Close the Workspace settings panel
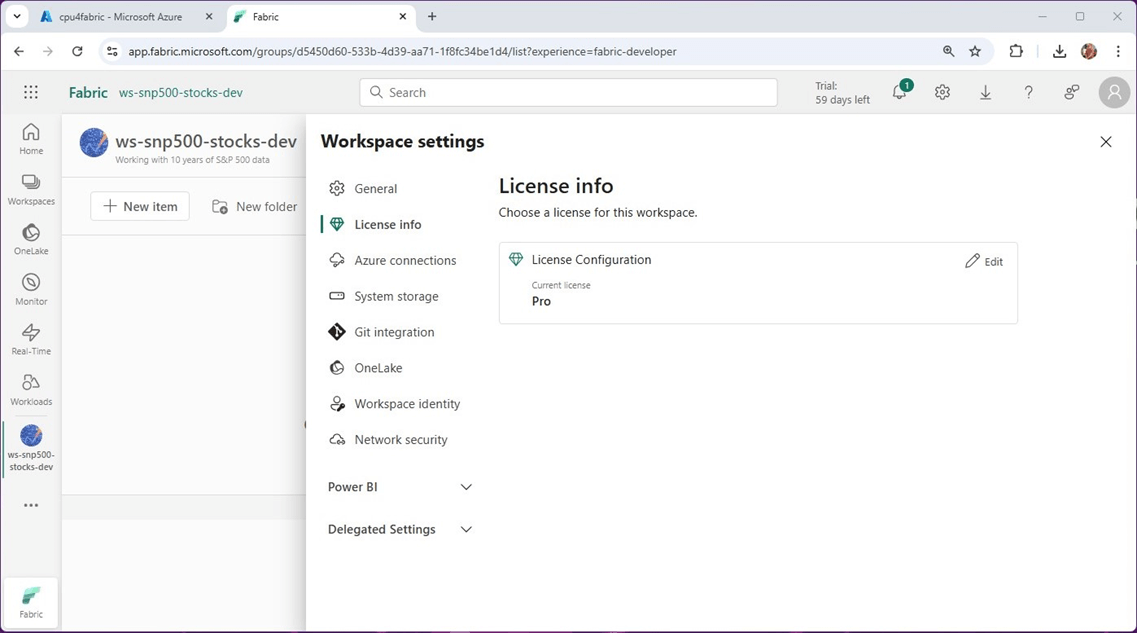1137x633 pixels. click(x=1106, y=142)
